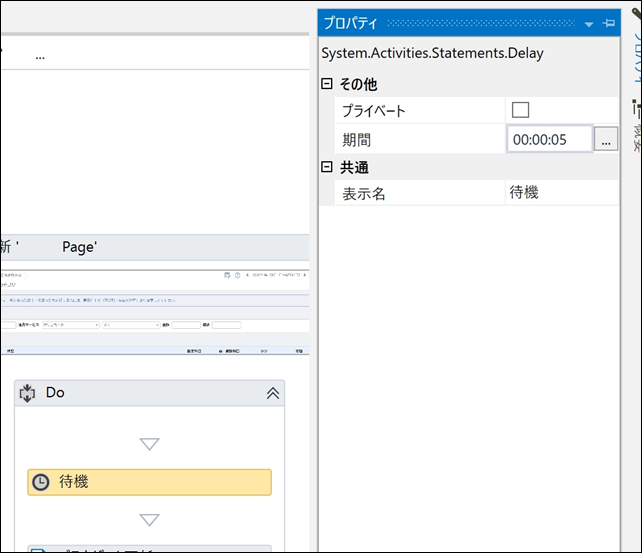Open the 概要 side tab
Image resolution: width=642 pixels, height=553 pixels.
tap(636, 126)
